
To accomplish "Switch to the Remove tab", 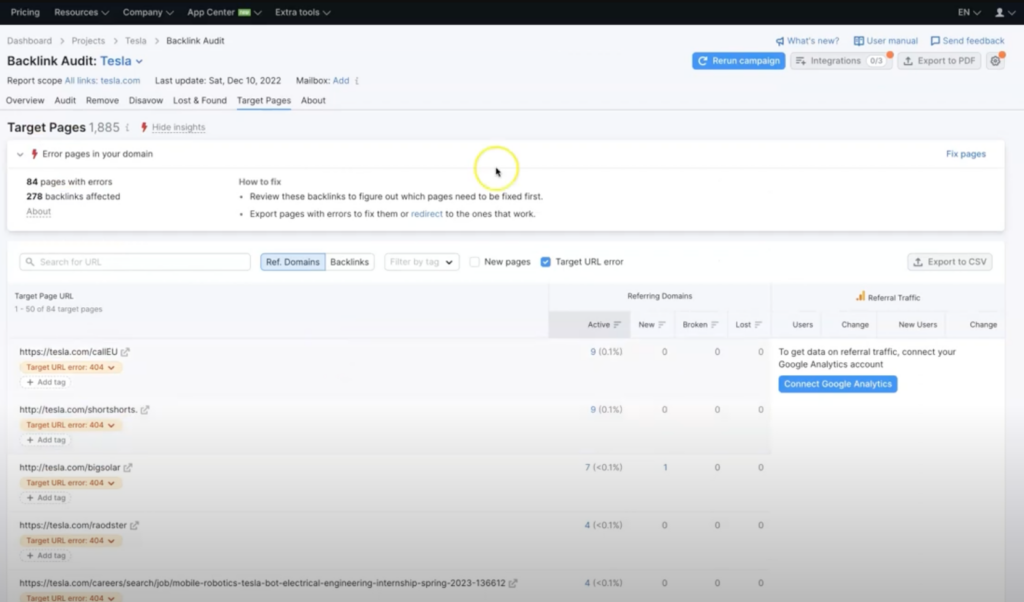I will point(103,101).
